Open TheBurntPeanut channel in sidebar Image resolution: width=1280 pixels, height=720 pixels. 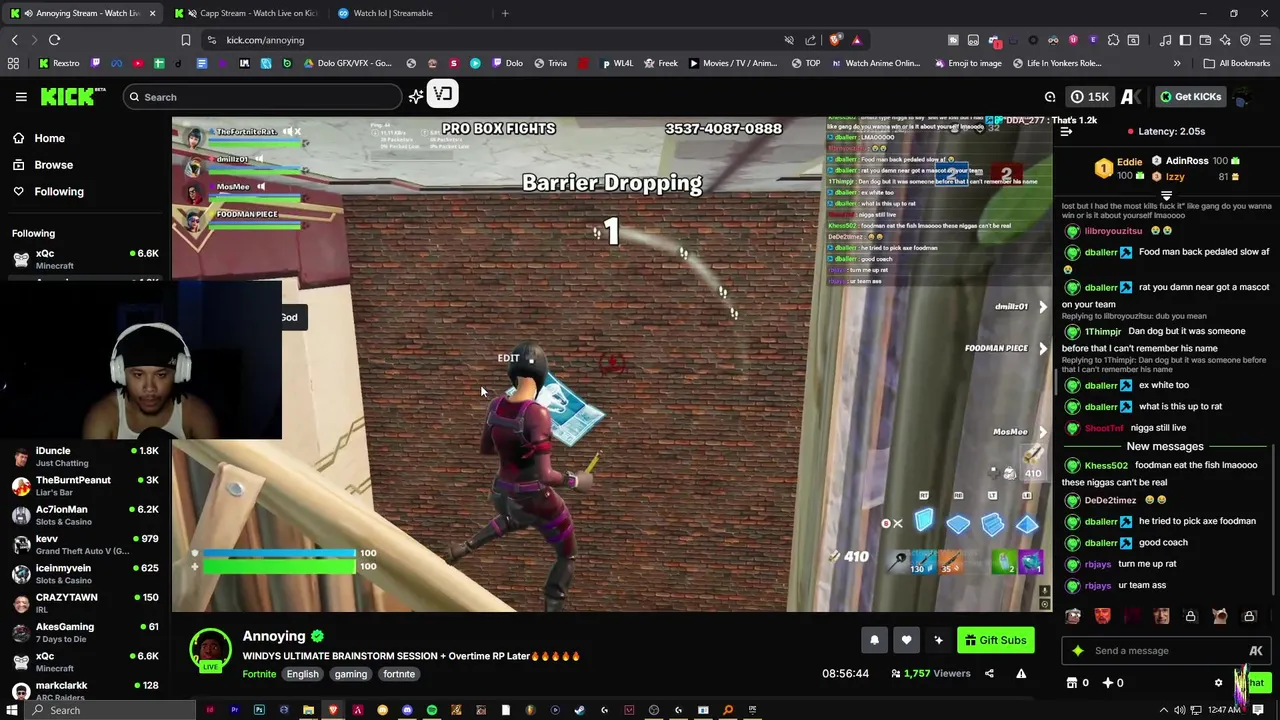pos(85,486)
